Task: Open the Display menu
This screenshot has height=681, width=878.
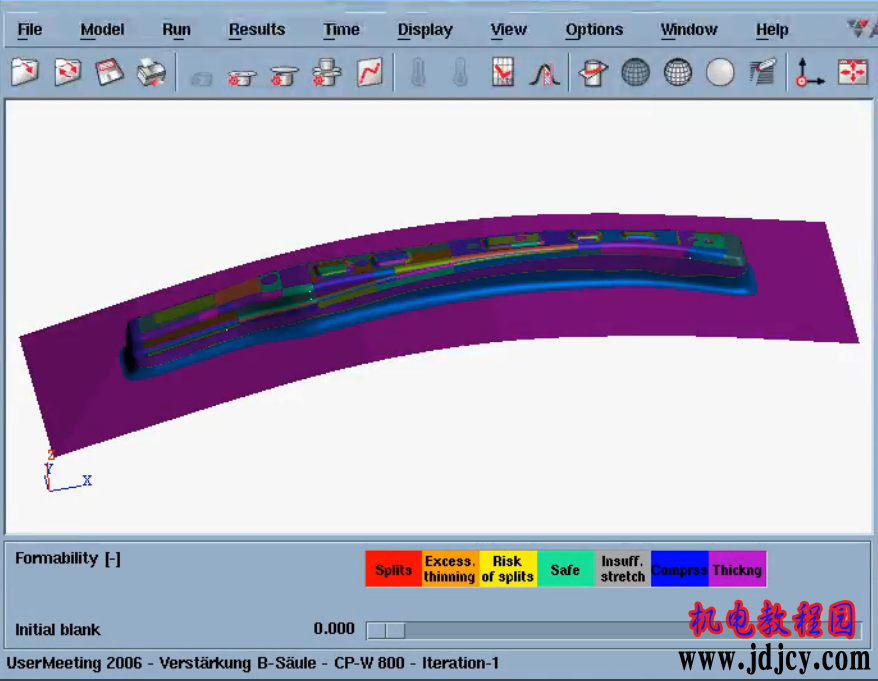Action: (x=425, y=30)
